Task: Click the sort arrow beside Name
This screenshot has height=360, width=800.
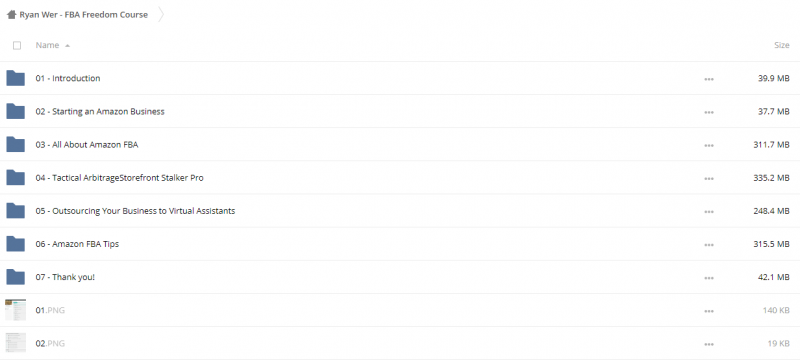Action: 67,46
